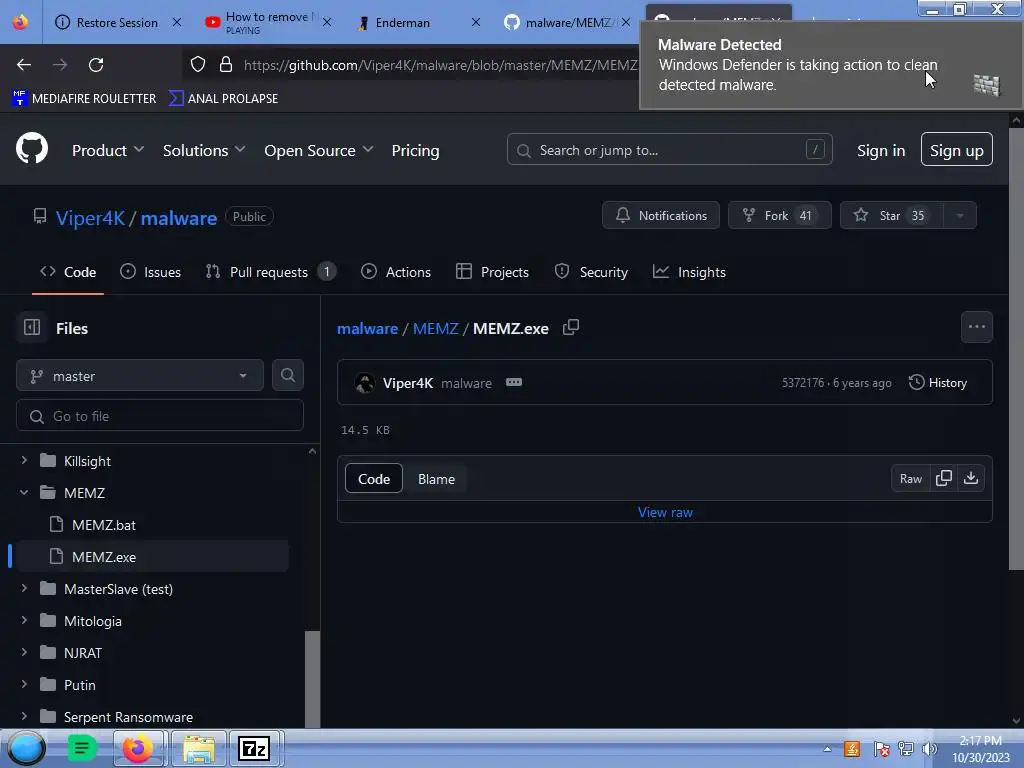The width and height of the screenshot is (1024, 768).
Task: Open Firefox menu icon in tab bar
Action: pyautogui.click(x=20, y=22)
